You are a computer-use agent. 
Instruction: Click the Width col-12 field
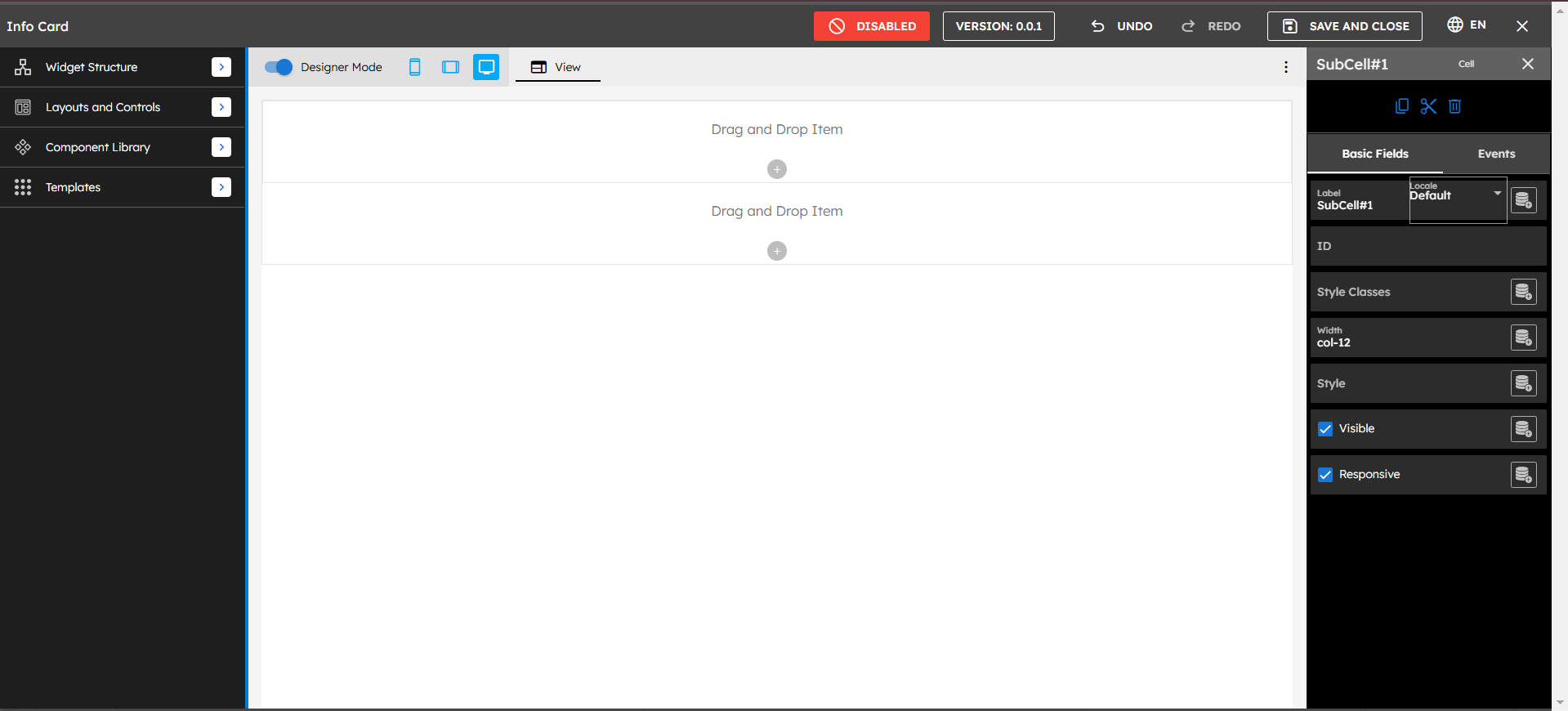1411,338
